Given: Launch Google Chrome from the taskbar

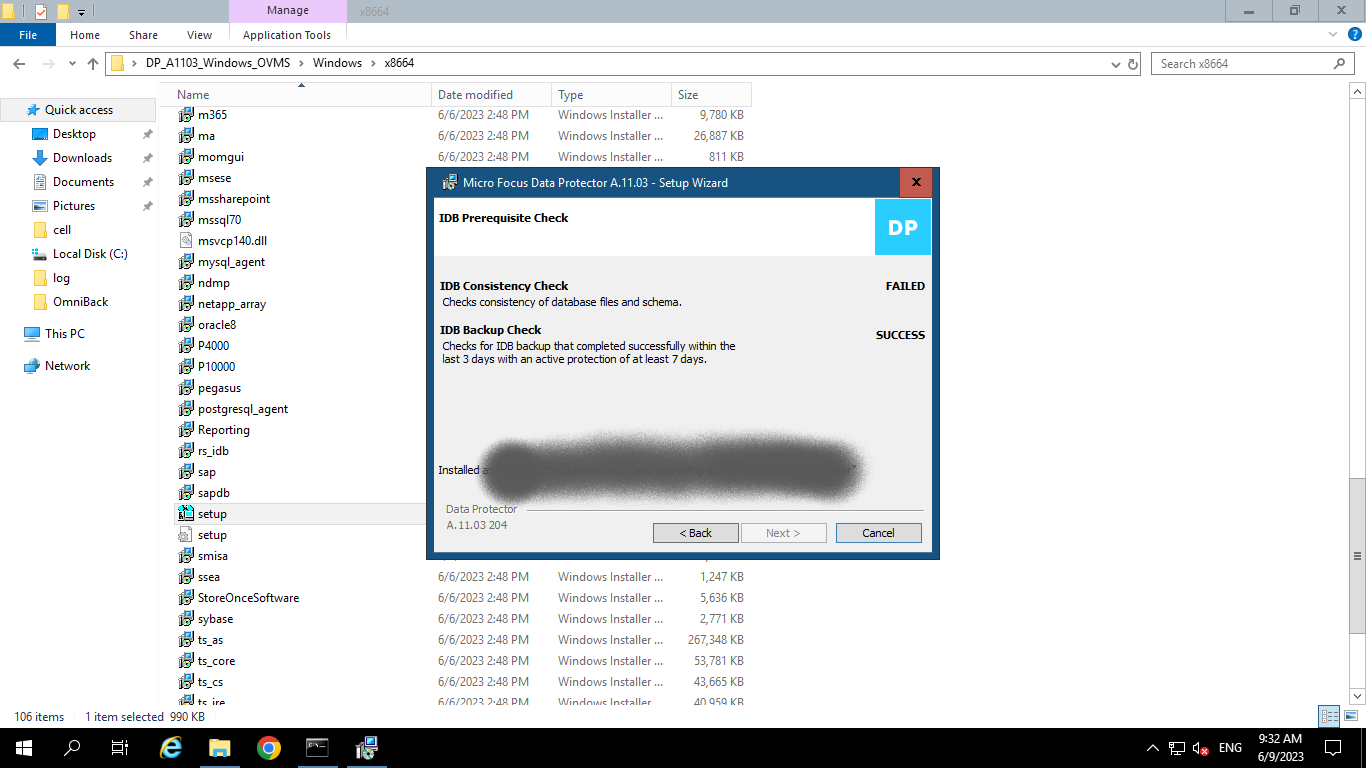Looking at the screenshot, I should point(268,747).
